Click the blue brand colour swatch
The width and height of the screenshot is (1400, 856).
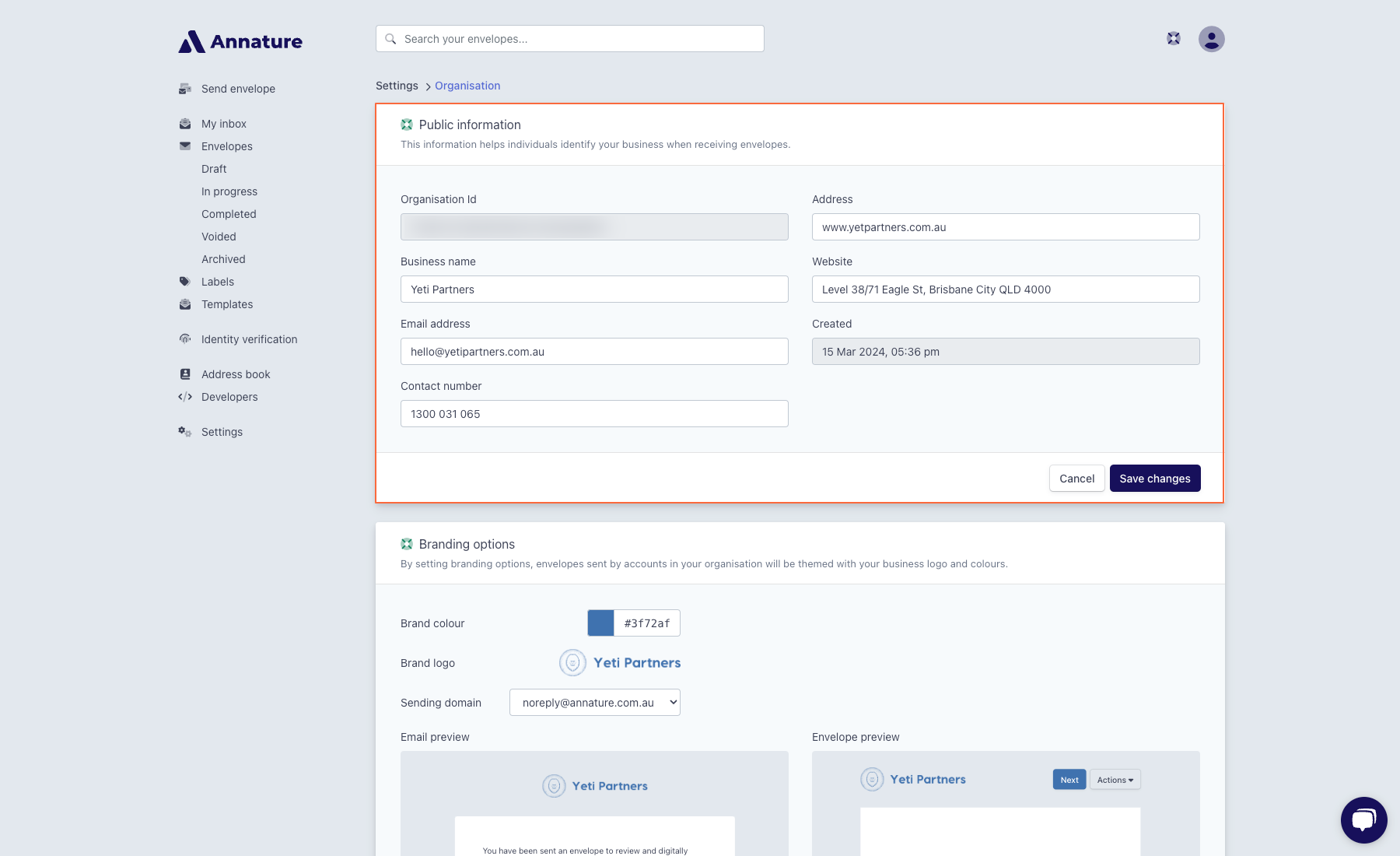(600, 623)
